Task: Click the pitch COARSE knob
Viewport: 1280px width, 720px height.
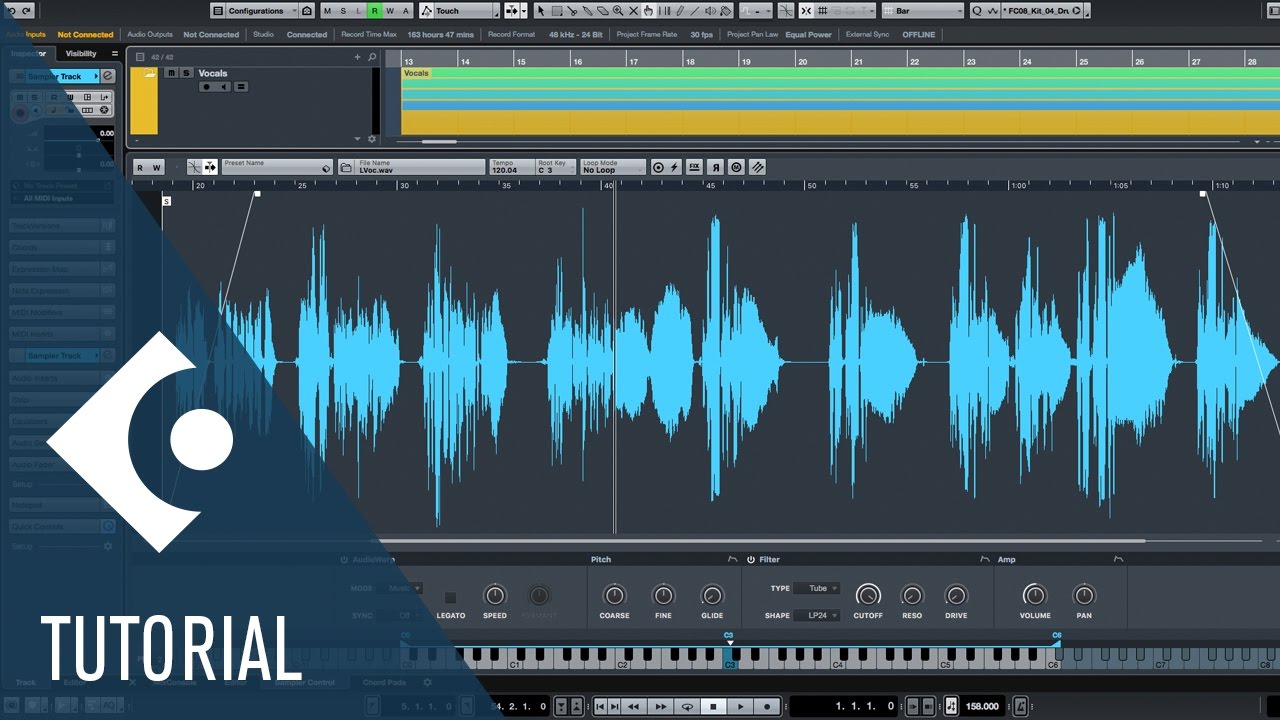Action: click(x=614, y=596)
